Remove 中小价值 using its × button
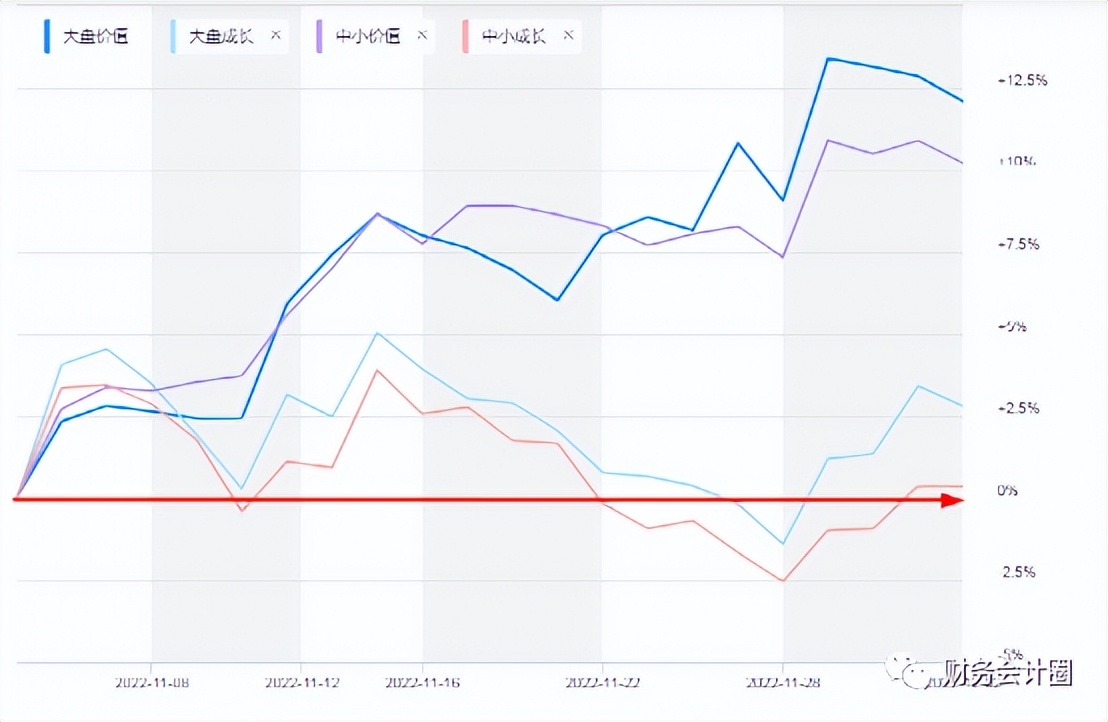The height and width of the screenshot is (722, 1108). coord(422,35)
